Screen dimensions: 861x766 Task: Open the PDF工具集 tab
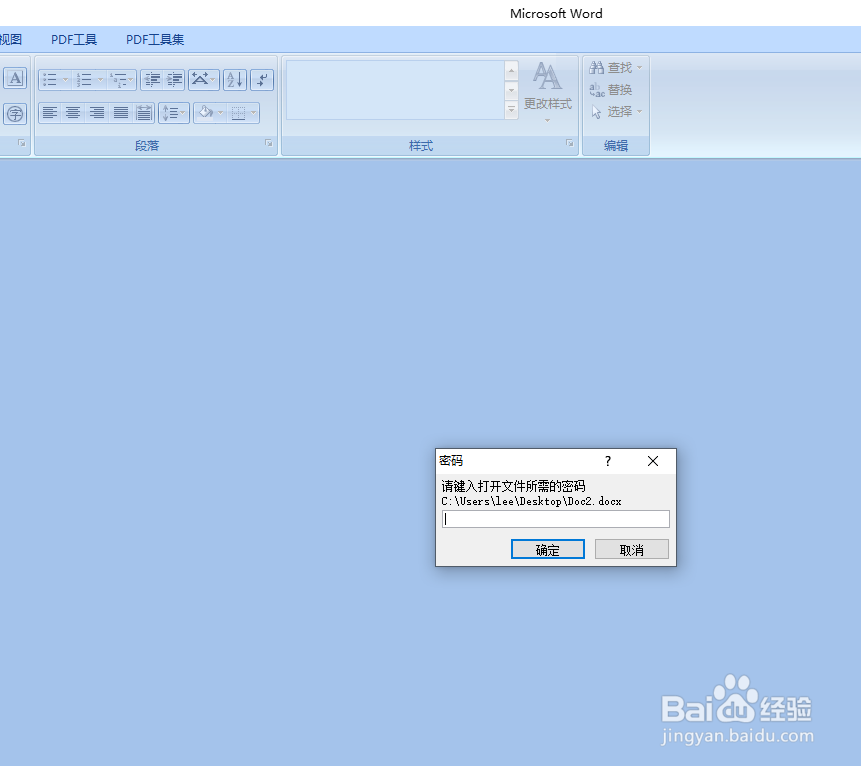coord(155,40)
